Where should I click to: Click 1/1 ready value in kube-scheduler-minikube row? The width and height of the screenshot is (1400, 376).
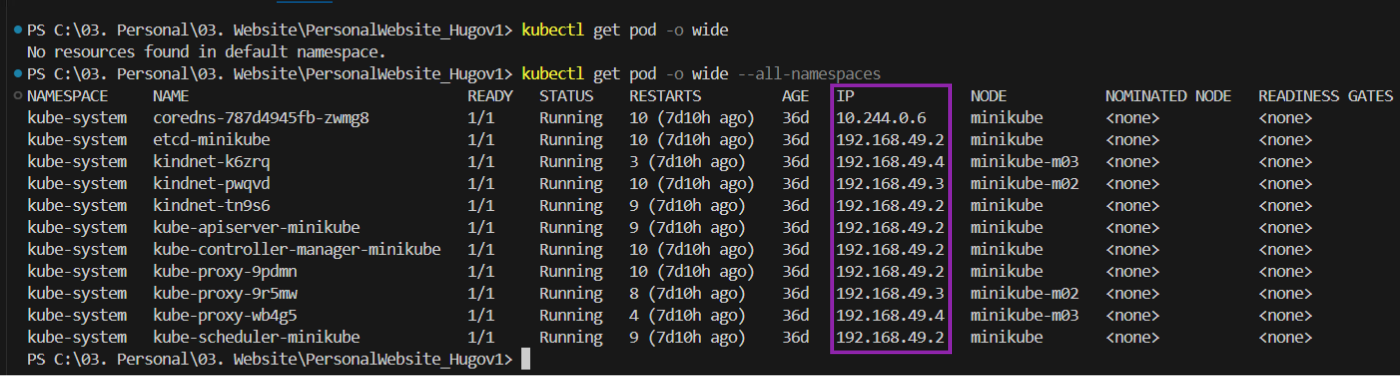click(481, 337)
